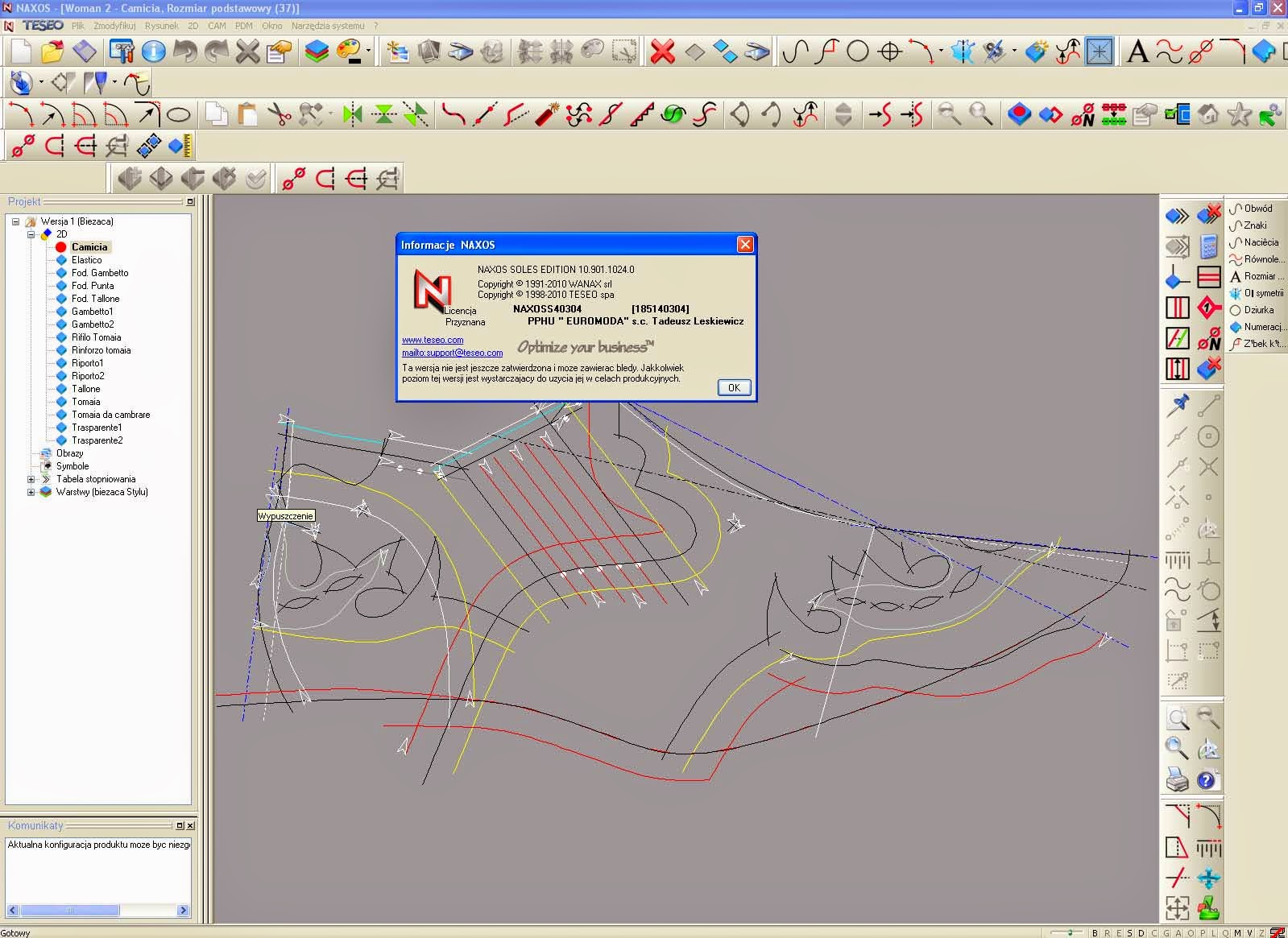Click the ruler measure icon
Screen dimensions: 1288x938
(x=180, y=147)
